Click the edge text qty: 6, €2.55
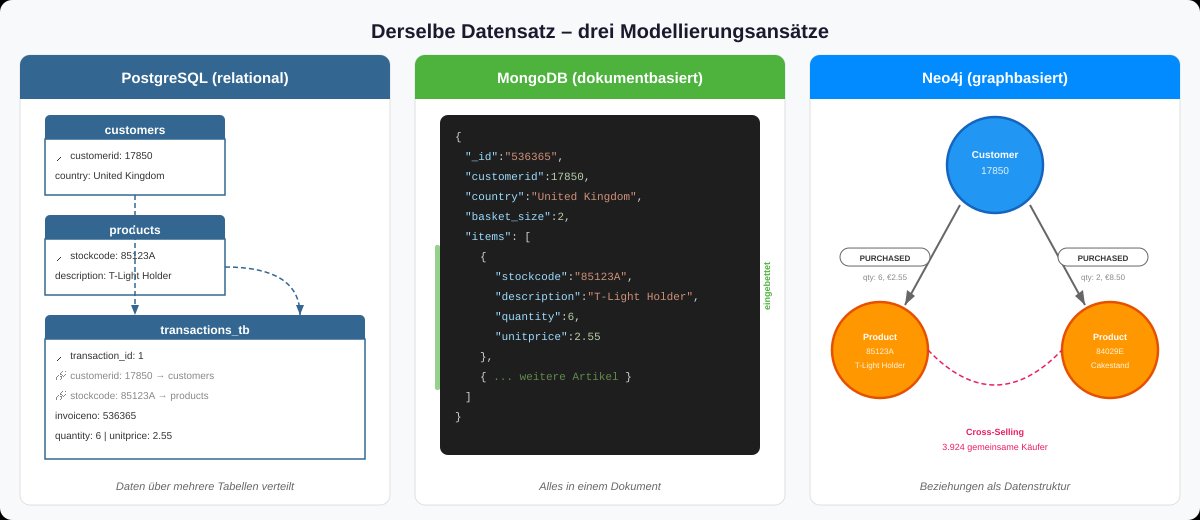Image resolution: width=1200 pixels, height=520 pixels. coord(885,277)
